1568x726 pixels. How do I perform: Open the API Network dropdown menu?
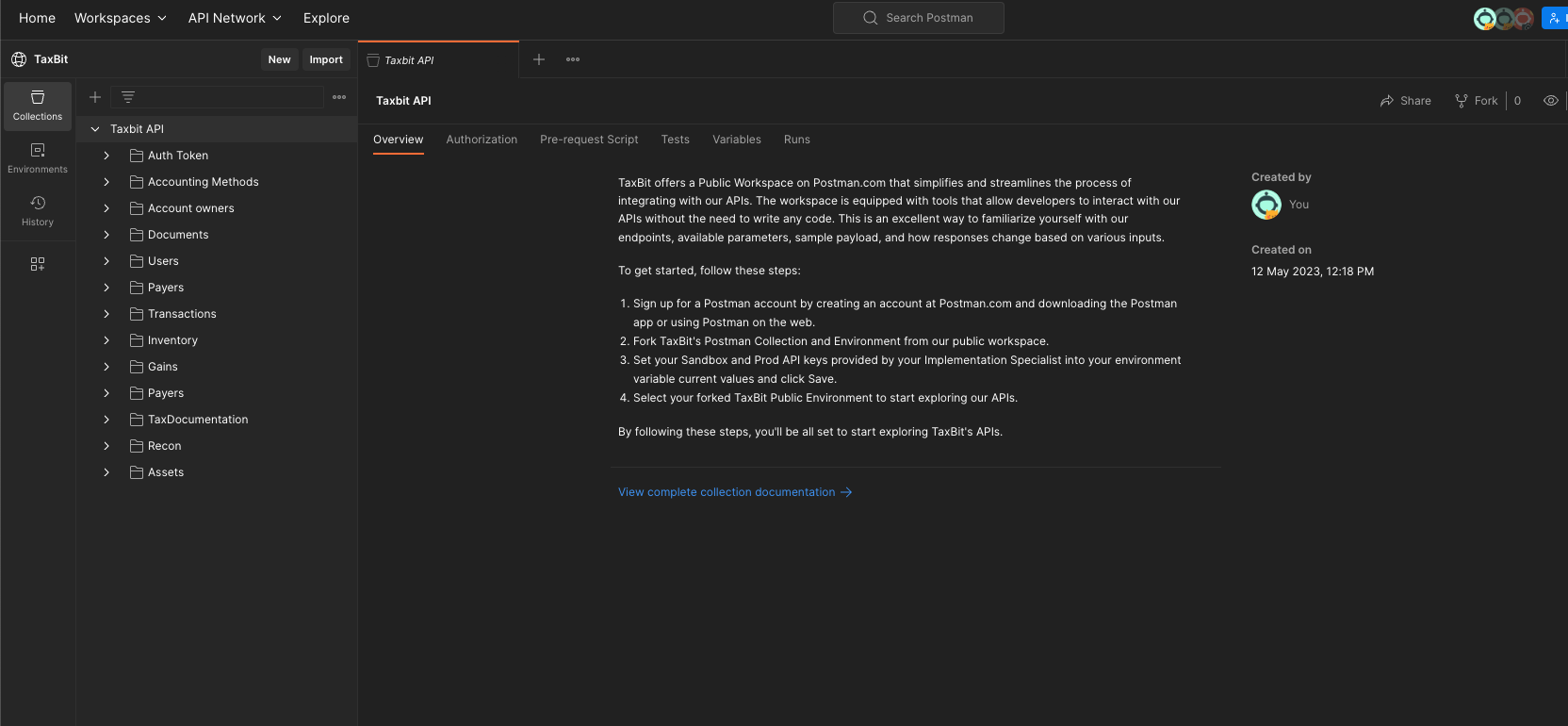tap(235, 18)
